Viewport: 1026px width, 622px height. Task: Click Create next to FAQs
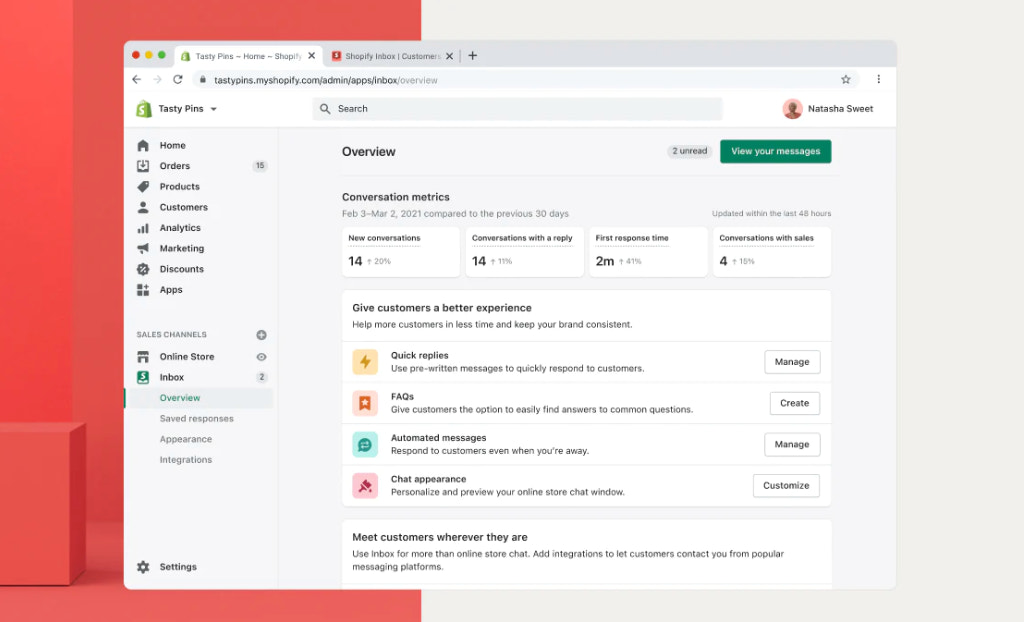coord(794,402)
